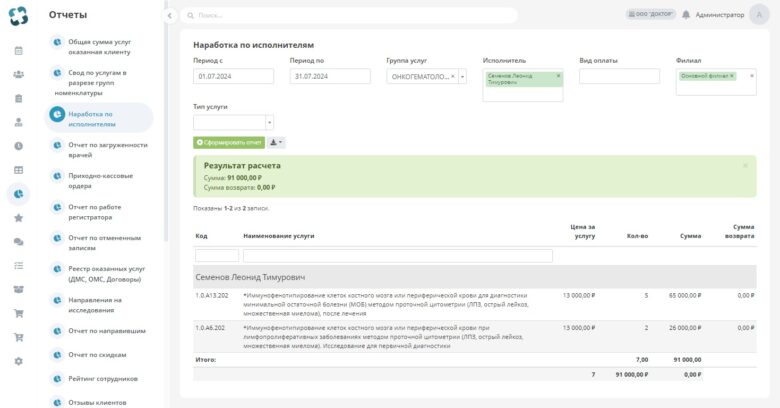Open the pie chart reports icon in rail
780x408 pixels.
tap(18, 194)
